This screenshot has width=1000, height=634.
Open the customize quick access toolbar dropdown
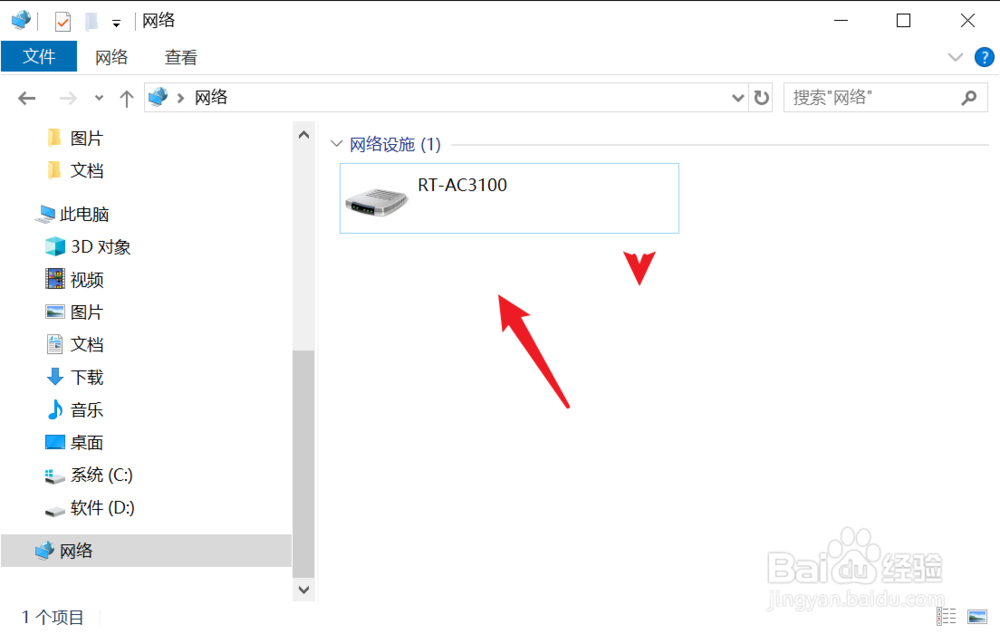click(116, 24)
